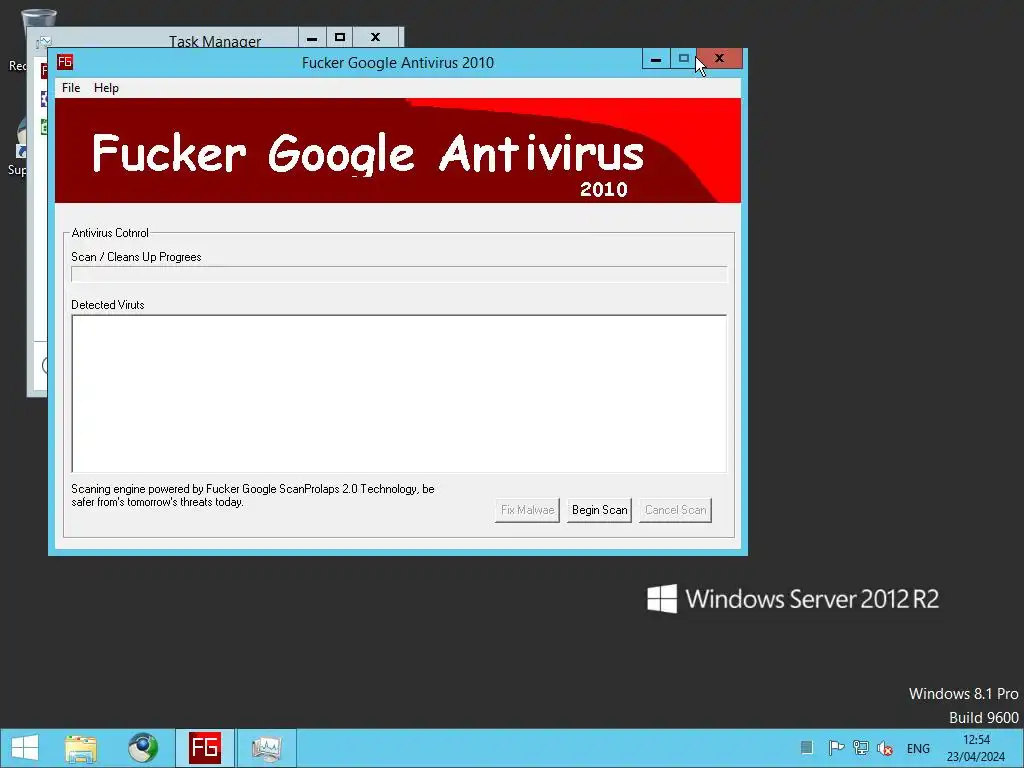Switch to Task Manager from the taskbar
Viewport: 1024px width, 768px height.
[266, 748]
